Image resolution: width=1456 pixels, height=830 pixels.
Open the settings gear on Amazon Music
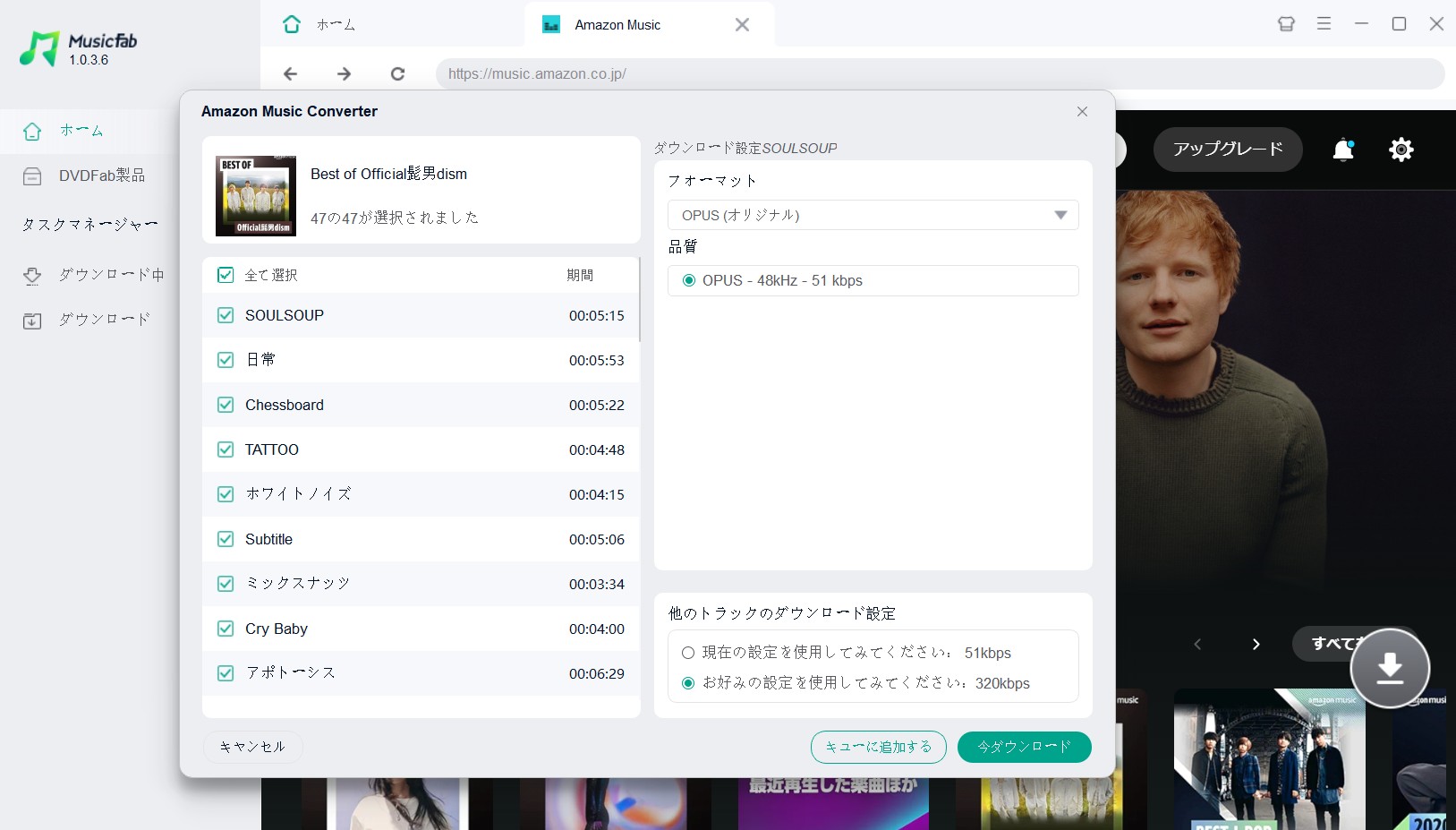[x=1401, y=150]
